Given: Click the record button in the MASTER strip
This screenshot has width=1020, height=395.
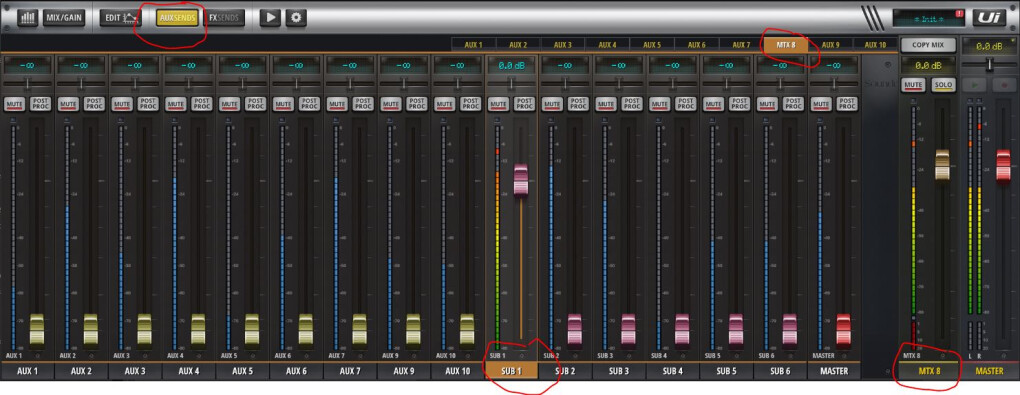Looking at the screenshot, I should tap(1004, 85).
